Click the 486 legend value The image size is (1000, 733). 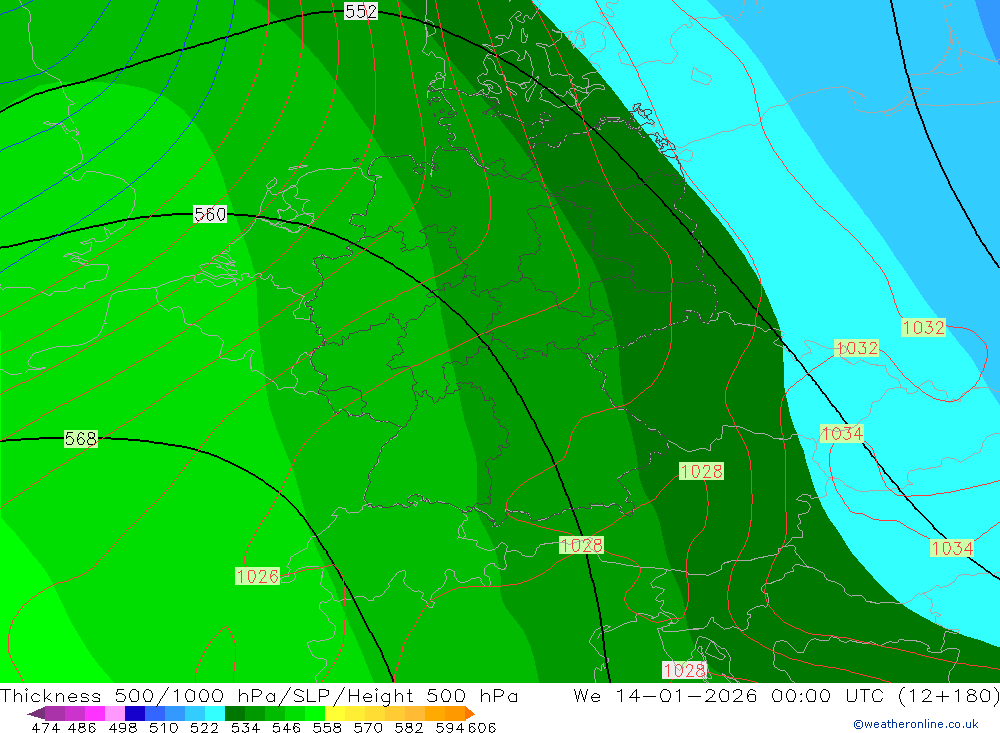pyautogui.click(x=82, y=727)
